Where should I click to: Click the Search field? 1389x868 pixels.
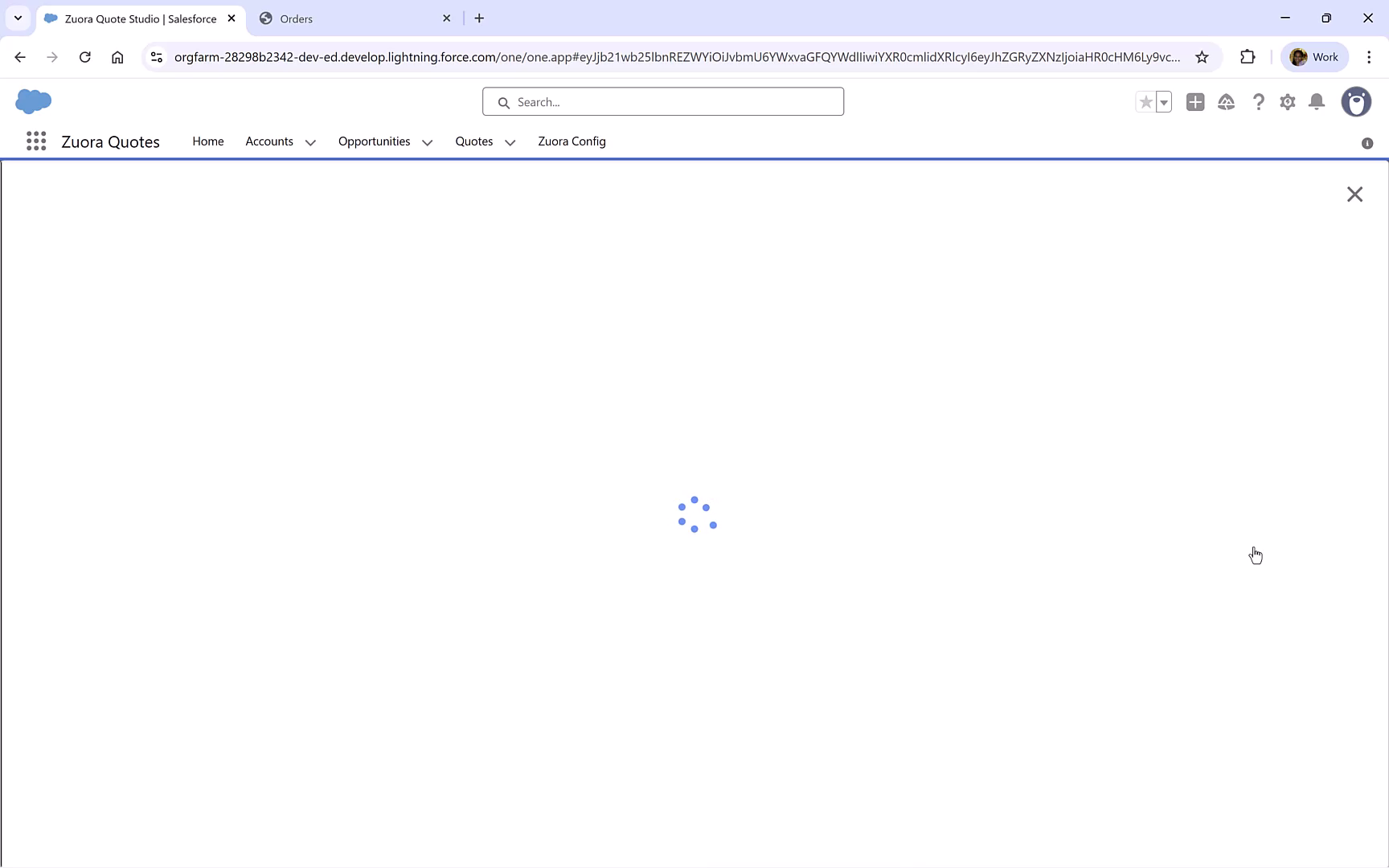point(662,101)
